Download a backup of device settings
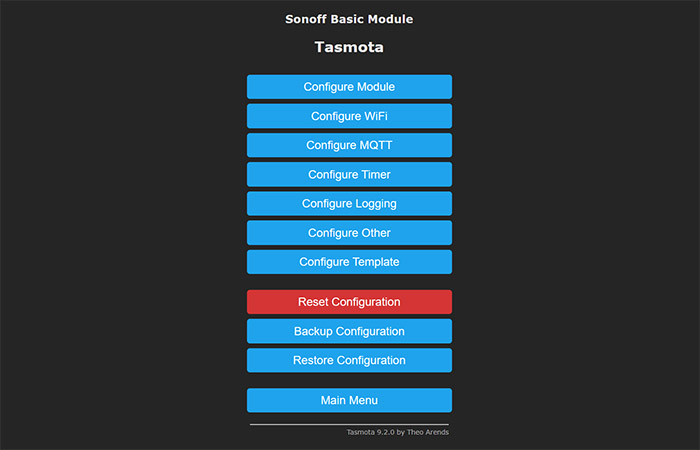The image size is (700, 450). click(349, 331)
